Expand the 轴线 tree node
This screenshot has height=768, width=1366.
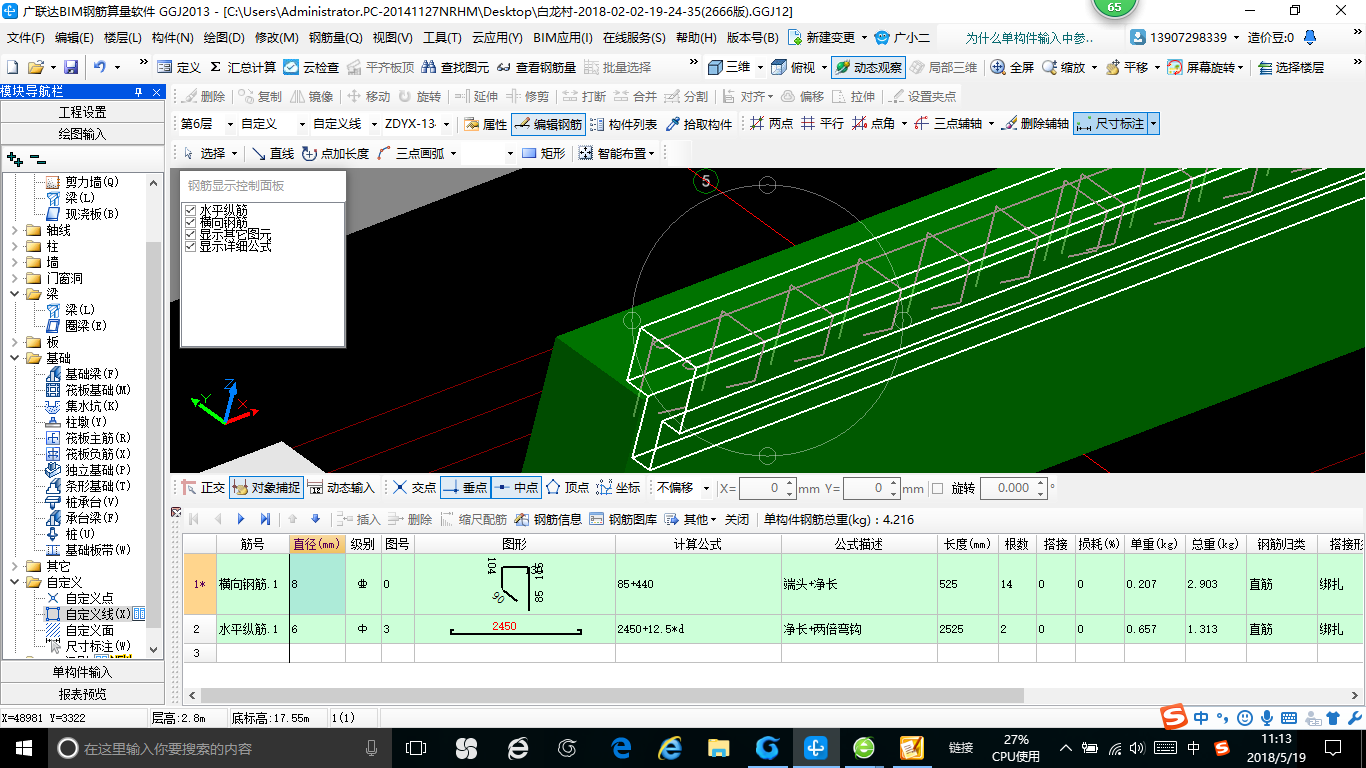(15, 230)
